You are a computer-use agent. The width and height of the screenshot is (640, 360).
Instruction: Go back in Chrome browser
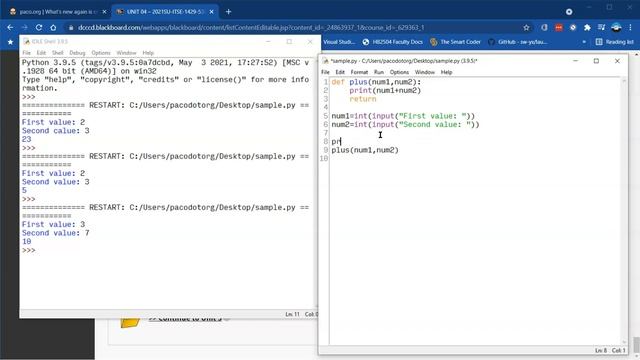[10, 27]
